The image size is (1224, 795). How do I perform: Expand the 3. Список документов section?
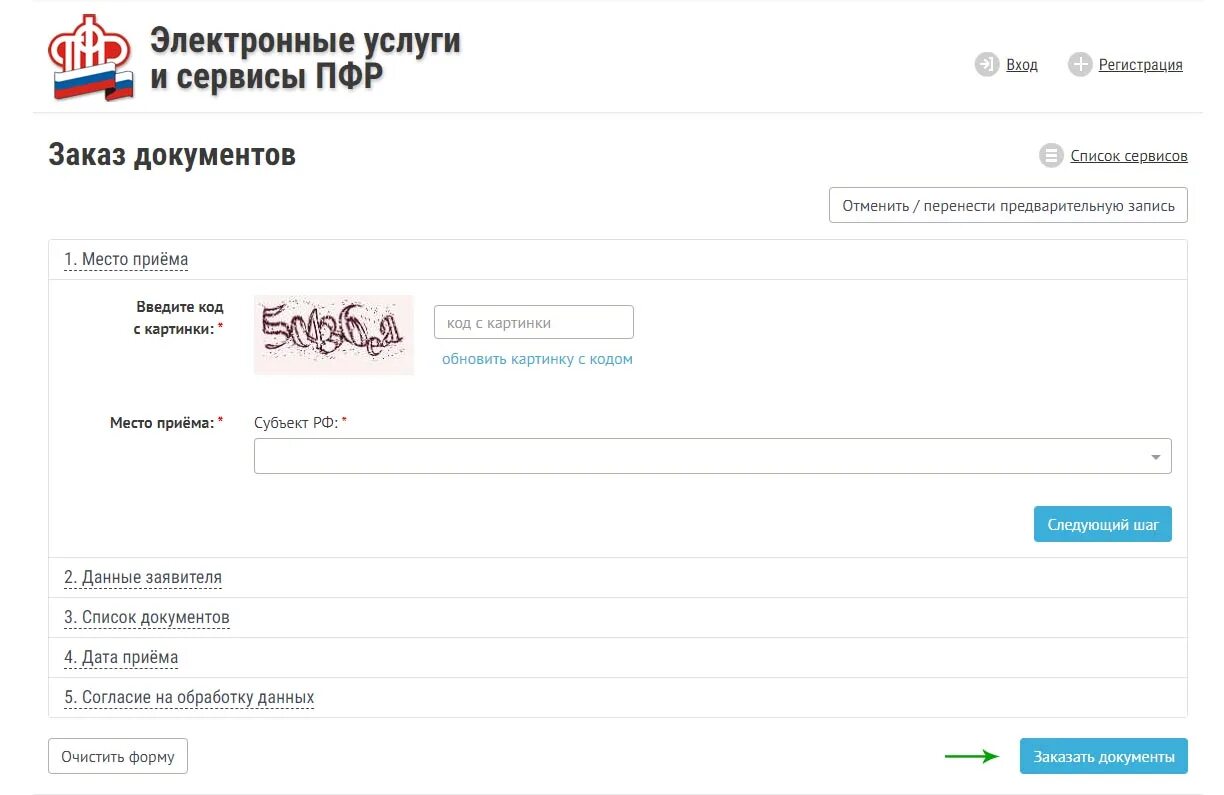(147, 618)
